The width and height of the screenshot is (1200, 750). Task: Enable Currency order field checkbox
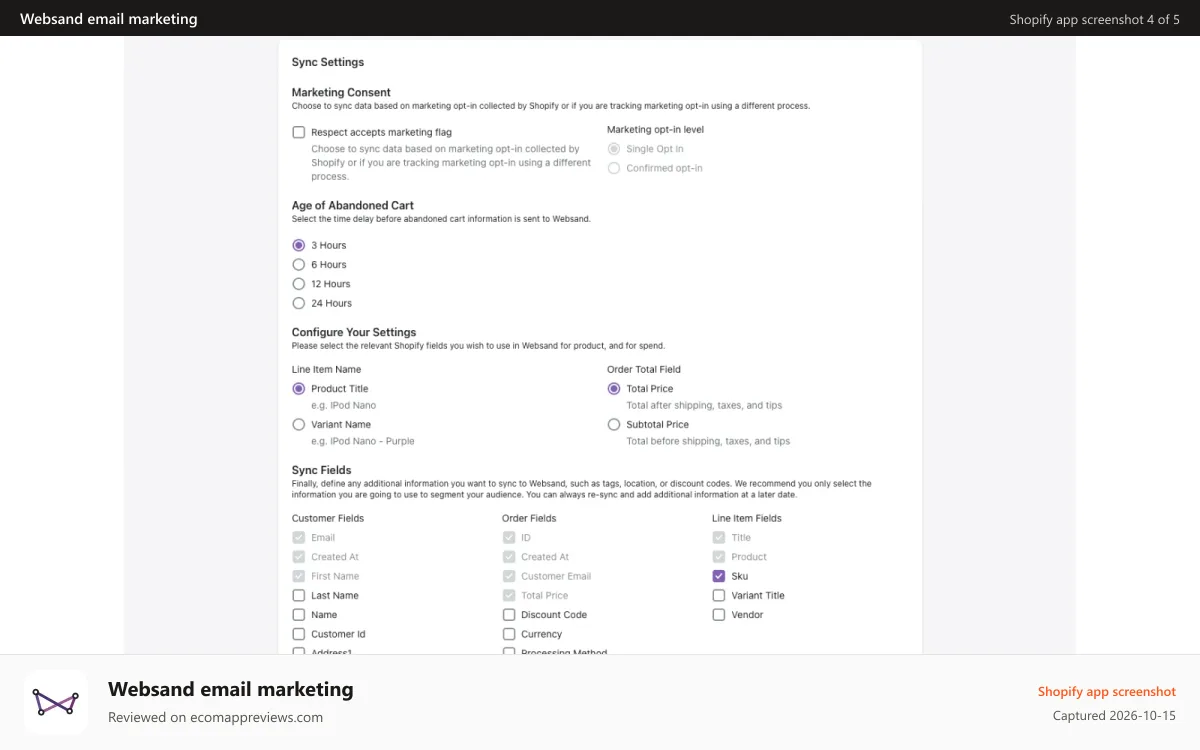[509, 634]
